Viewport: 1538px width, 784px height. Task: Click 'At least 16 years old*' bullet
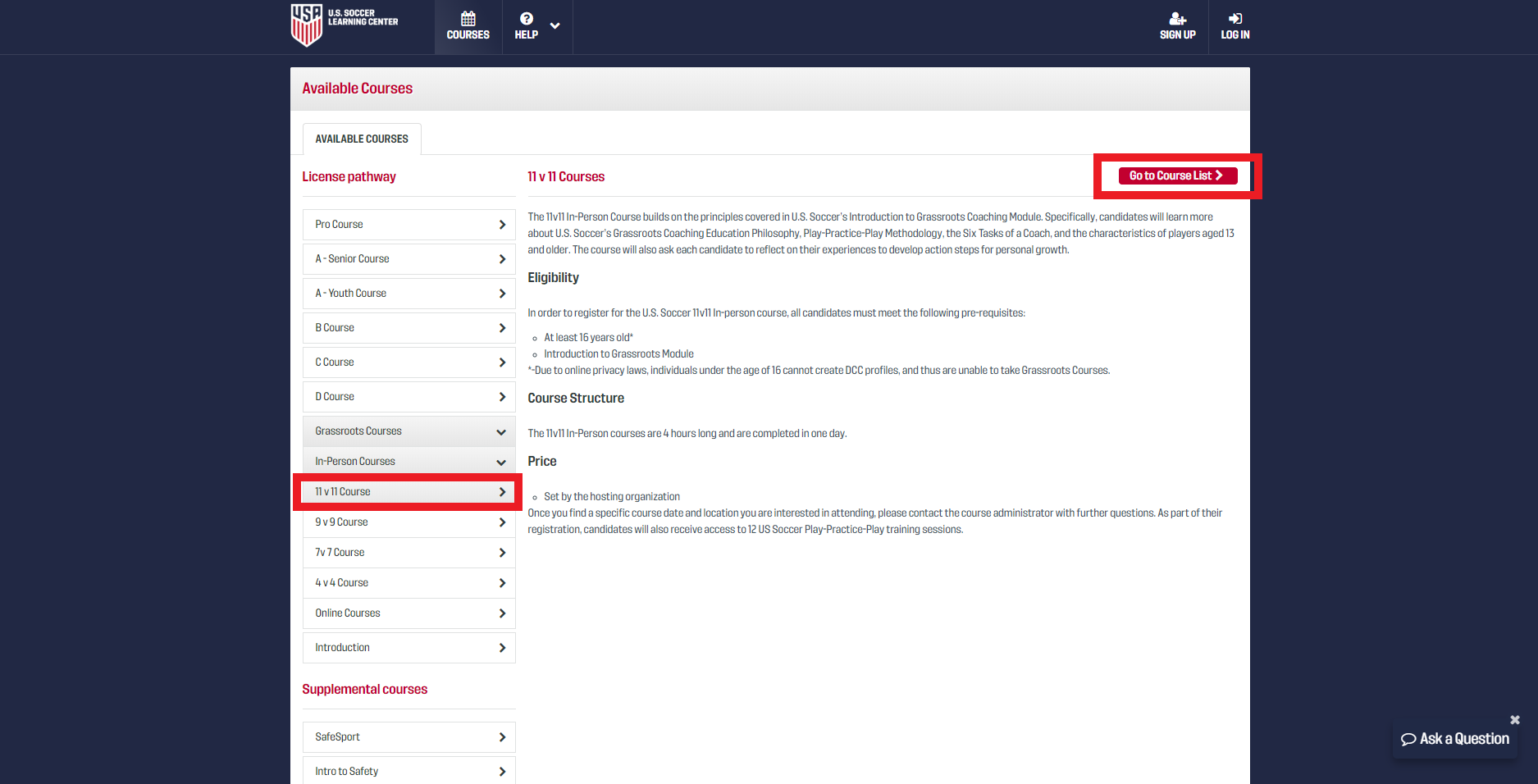(588, 338)
